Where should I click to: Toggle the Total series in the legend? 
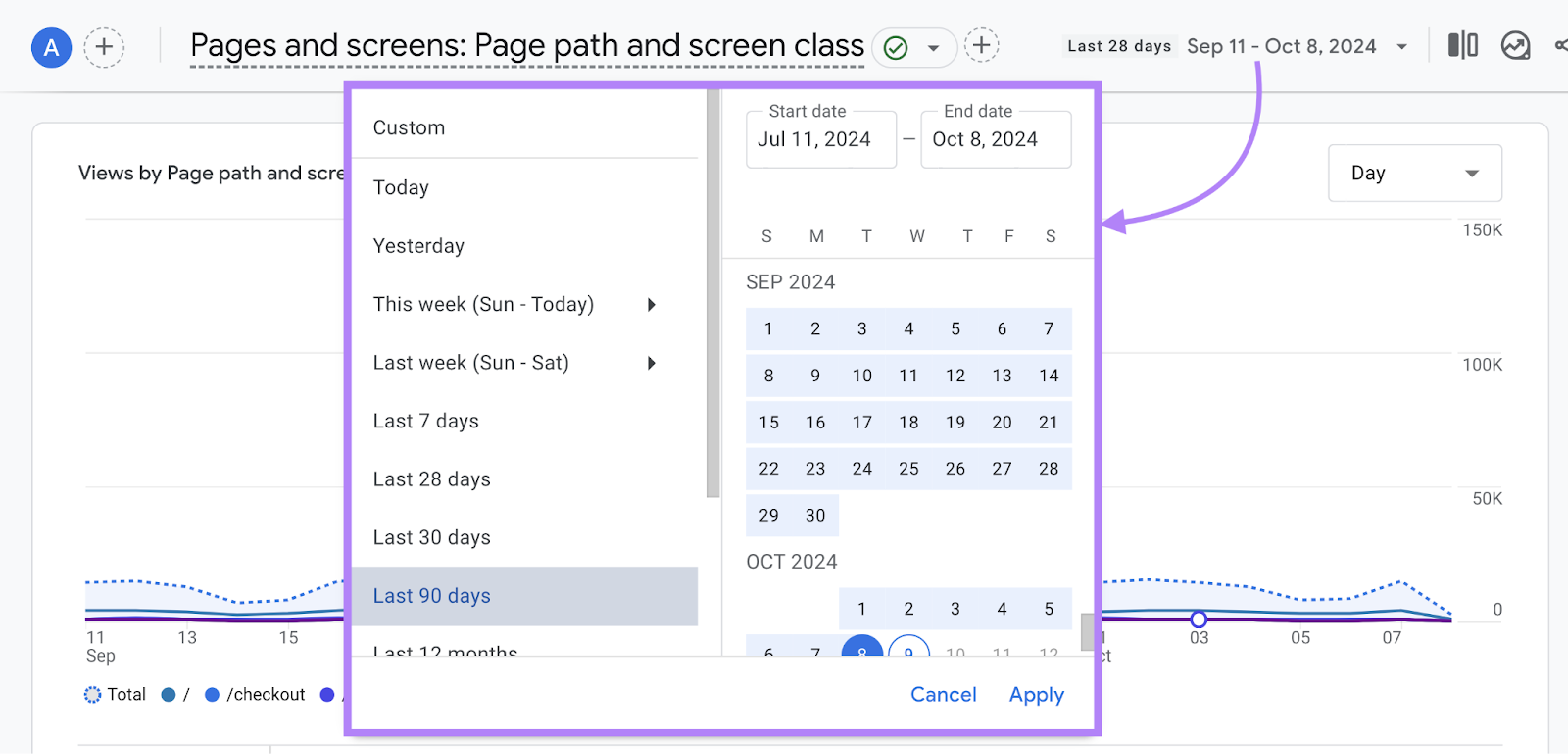click(x=115, y=695)
